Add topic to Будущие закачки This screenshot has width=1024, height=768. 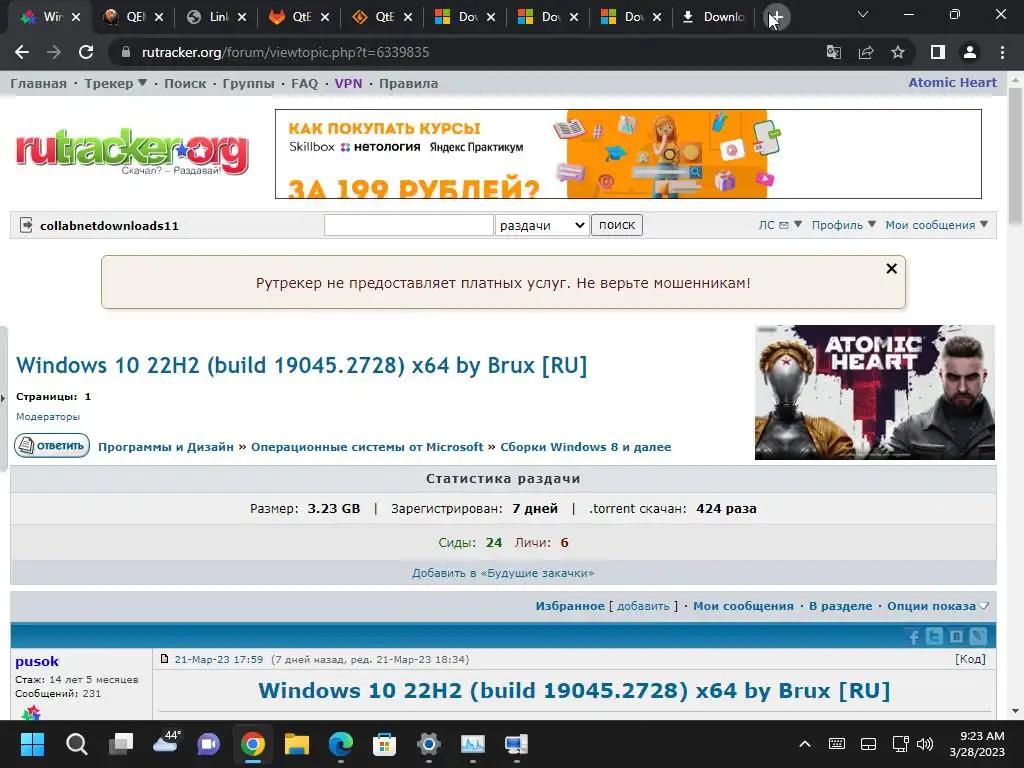point(503,573)
